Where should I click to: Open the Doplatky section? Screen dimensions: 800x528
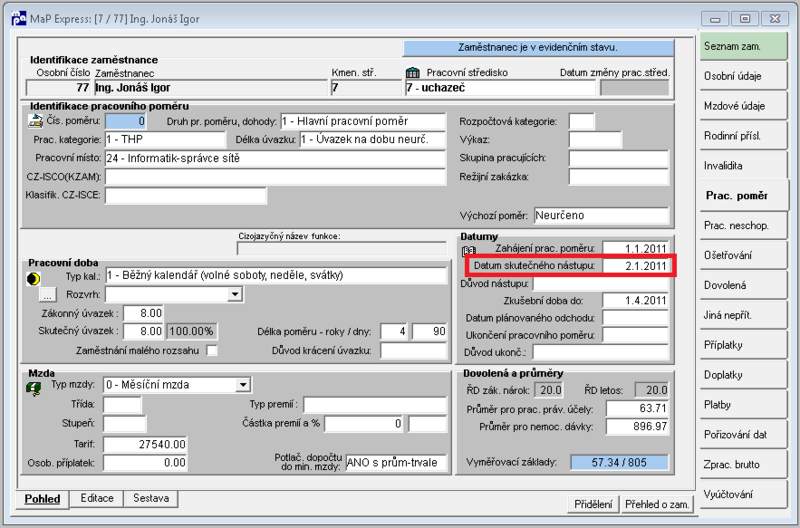[743, 375]
